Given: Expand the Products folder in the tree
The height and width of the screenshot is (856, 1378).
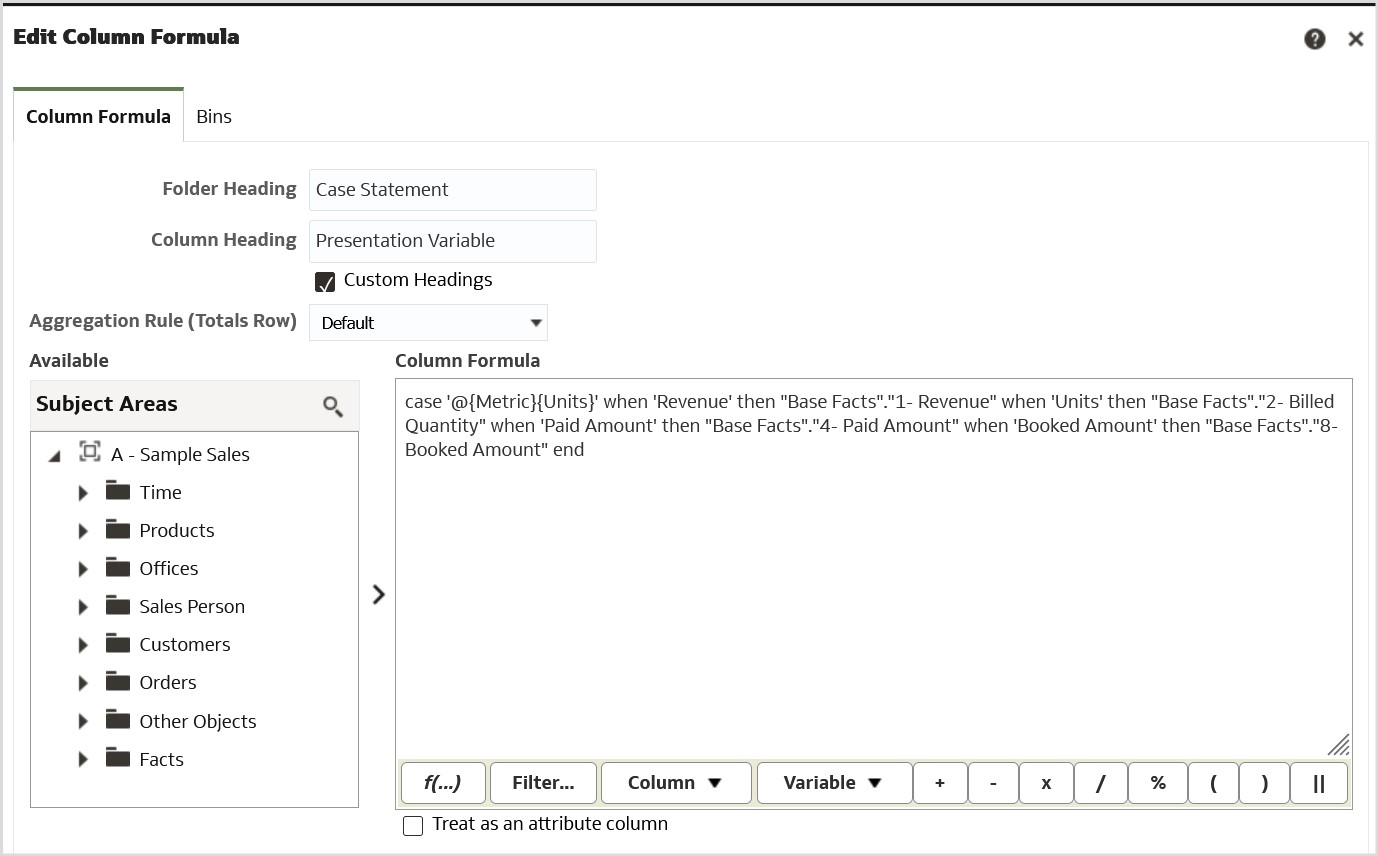Looking at the screenshot, I should coord(84,530).
